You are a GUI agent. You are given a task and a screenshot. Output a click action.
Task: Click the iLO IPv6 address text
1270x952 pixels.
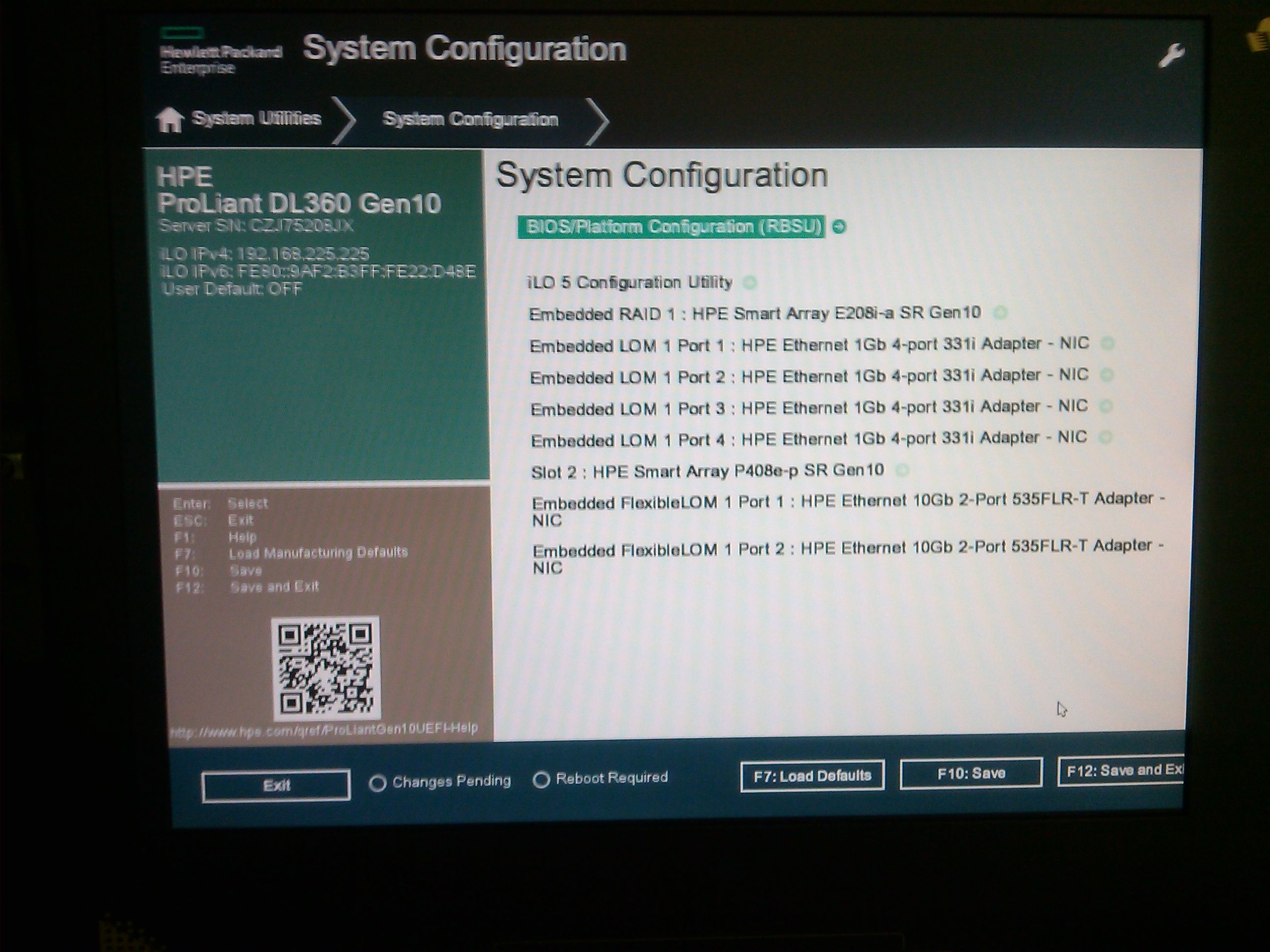[318, 271]
